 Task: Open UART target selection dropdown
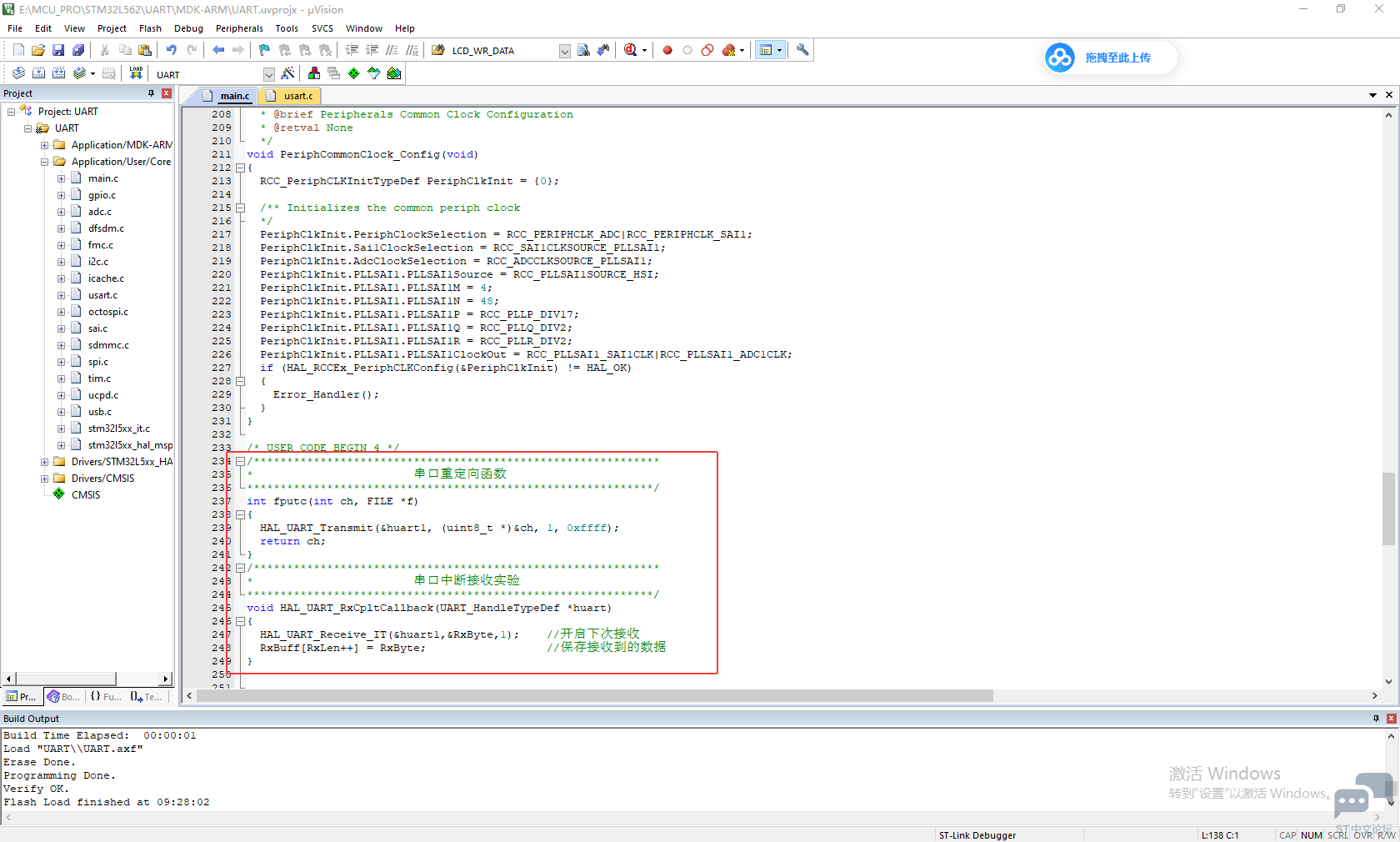pos(268,74)
